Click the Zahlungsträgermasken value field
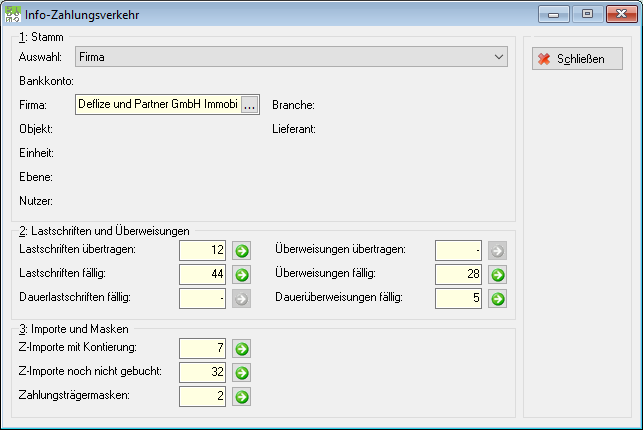Viewport: 643px width, 430px height. click(203, 397)
